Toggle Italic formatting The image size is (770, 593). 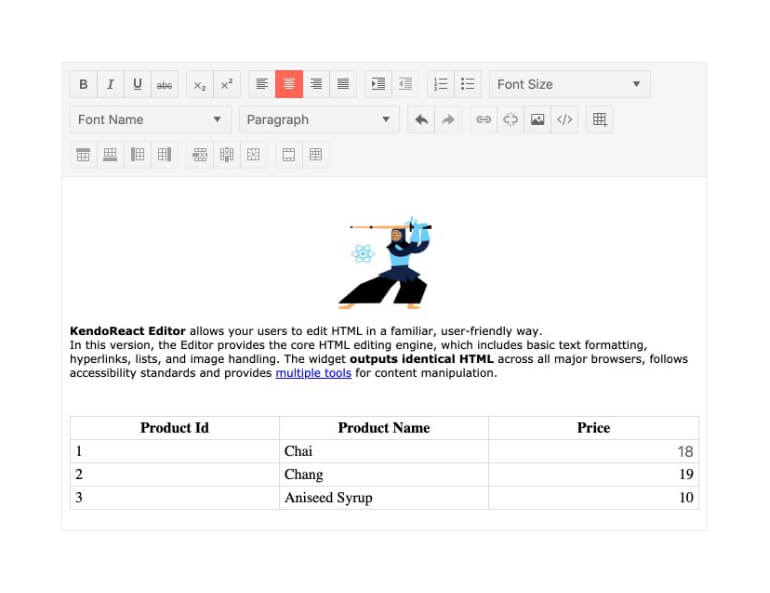(110, 84)
